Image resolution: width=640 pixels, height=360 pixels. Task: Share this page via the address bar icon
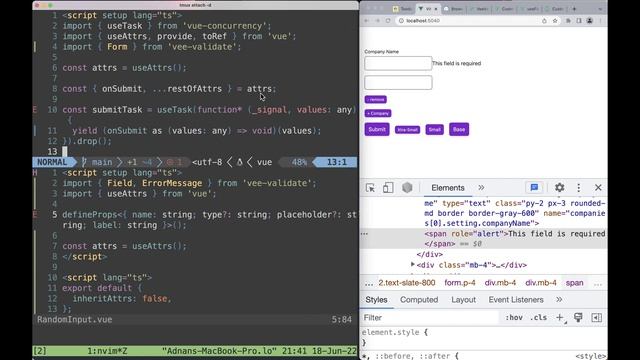(544, 20)
